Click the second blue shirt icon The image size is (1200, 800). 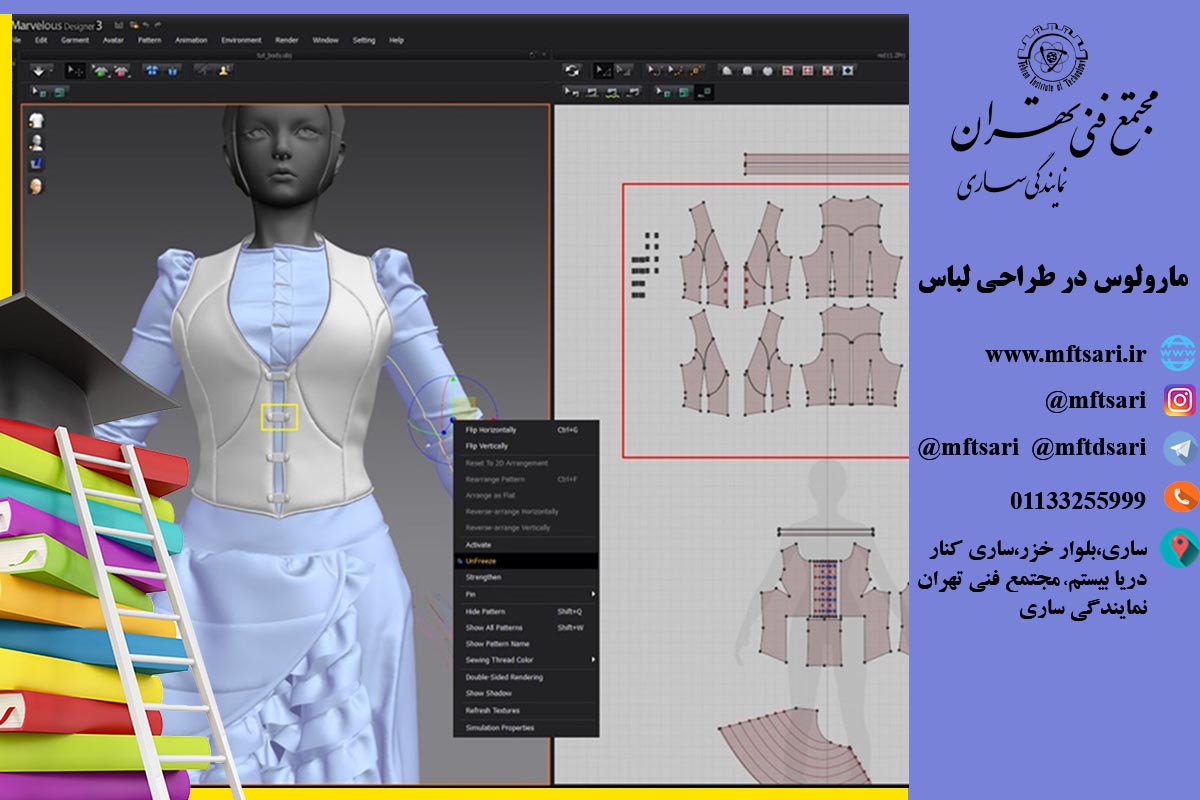(172, 71)
